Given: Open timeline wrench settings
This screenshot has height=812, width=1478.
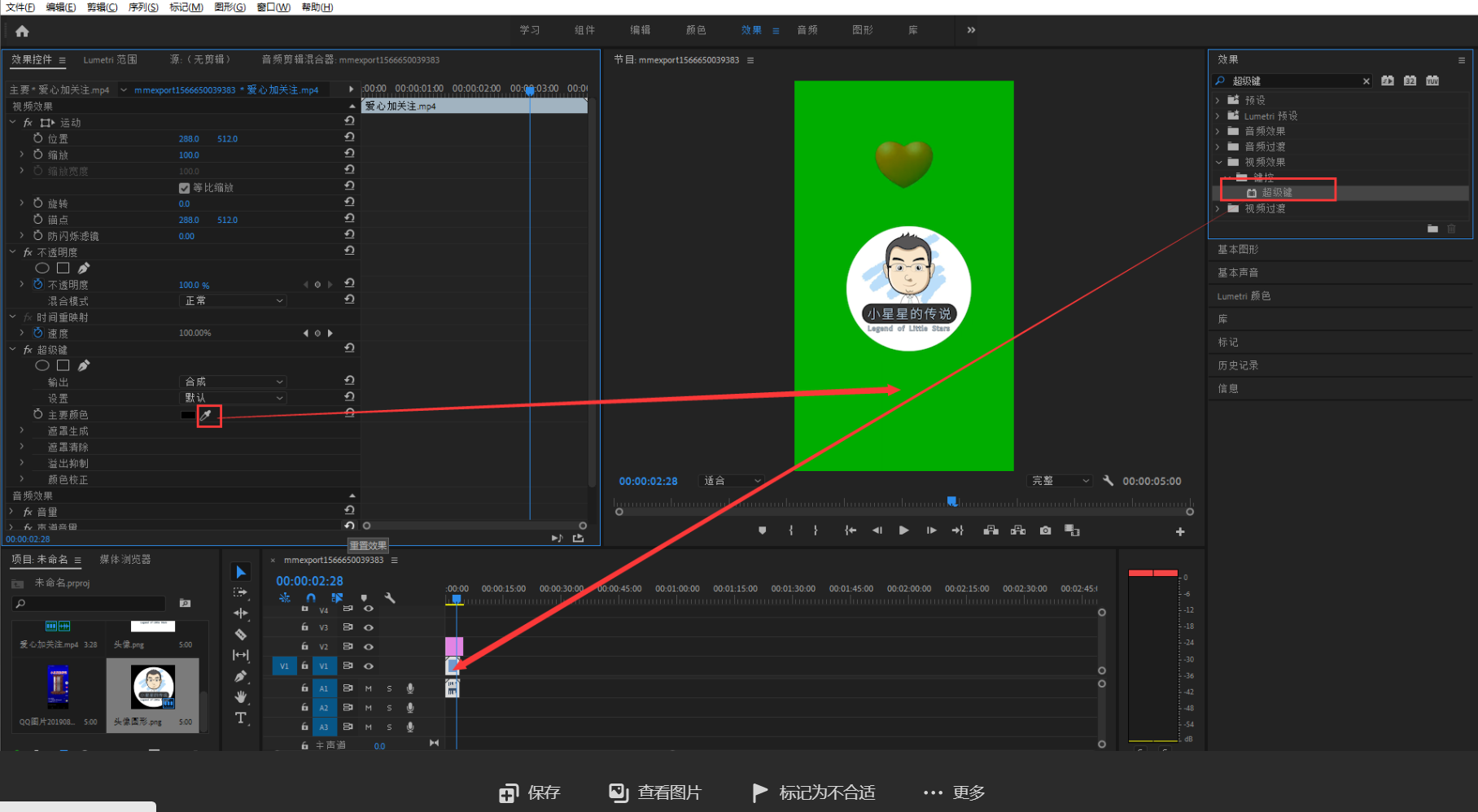Looking at the screenshot, I should pos(390,598).
